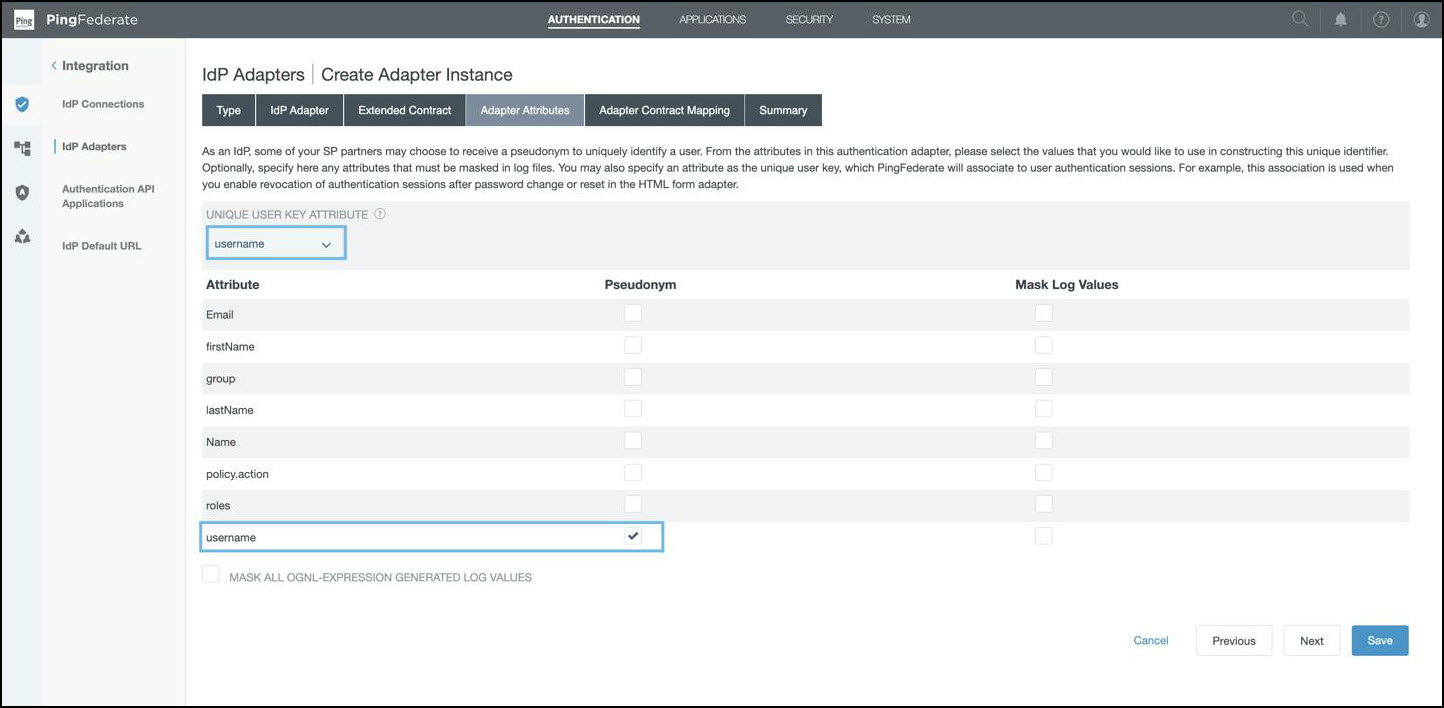Open the Unique User Key Attribute dropdown
The height and width of the screenshot is (708, 1444).
click(x=275, y=243)
